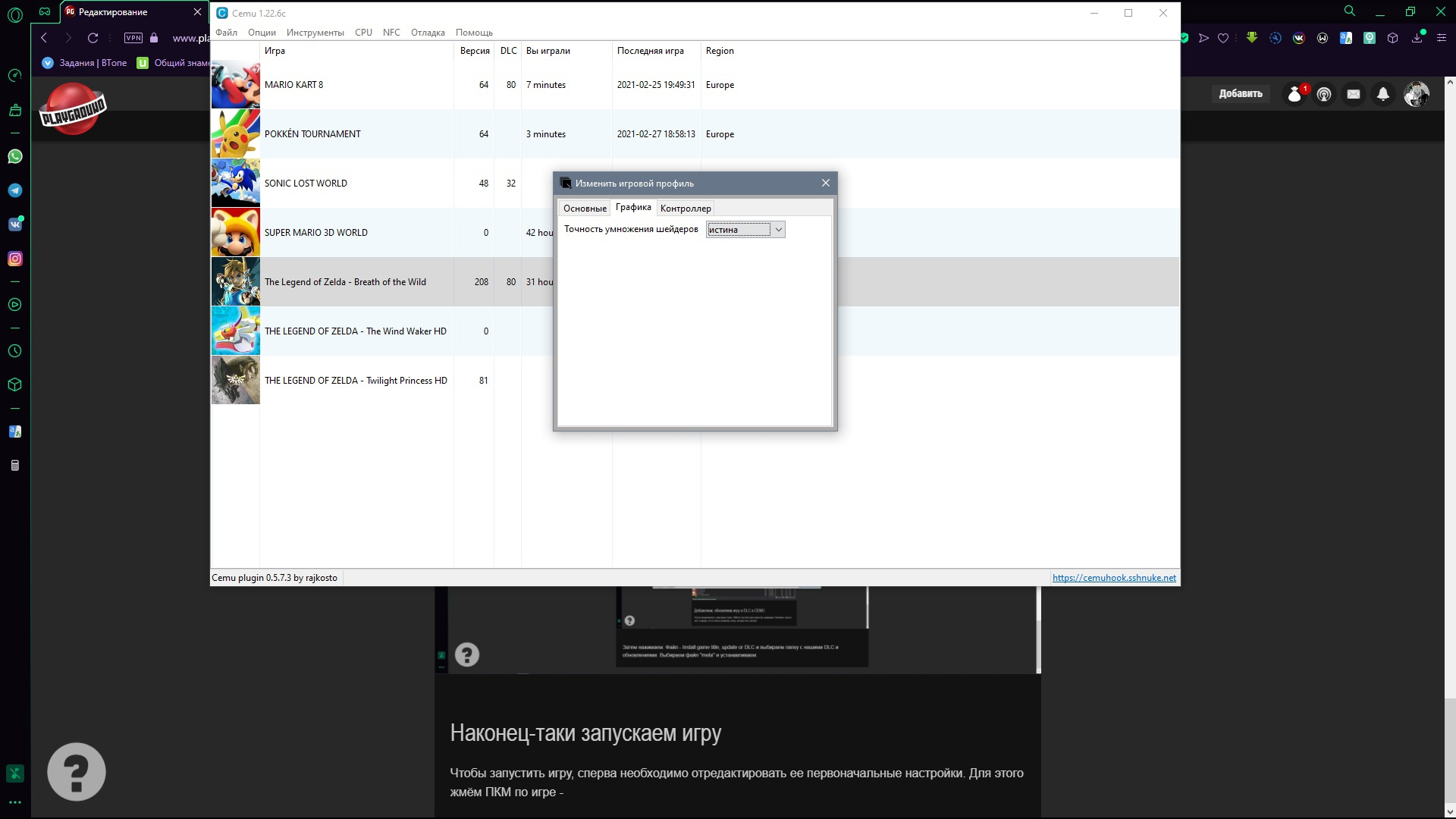Select the POKKÉN TOURNAMENT game
Viewport: 1456px width, 819px height.
point(695,134)
